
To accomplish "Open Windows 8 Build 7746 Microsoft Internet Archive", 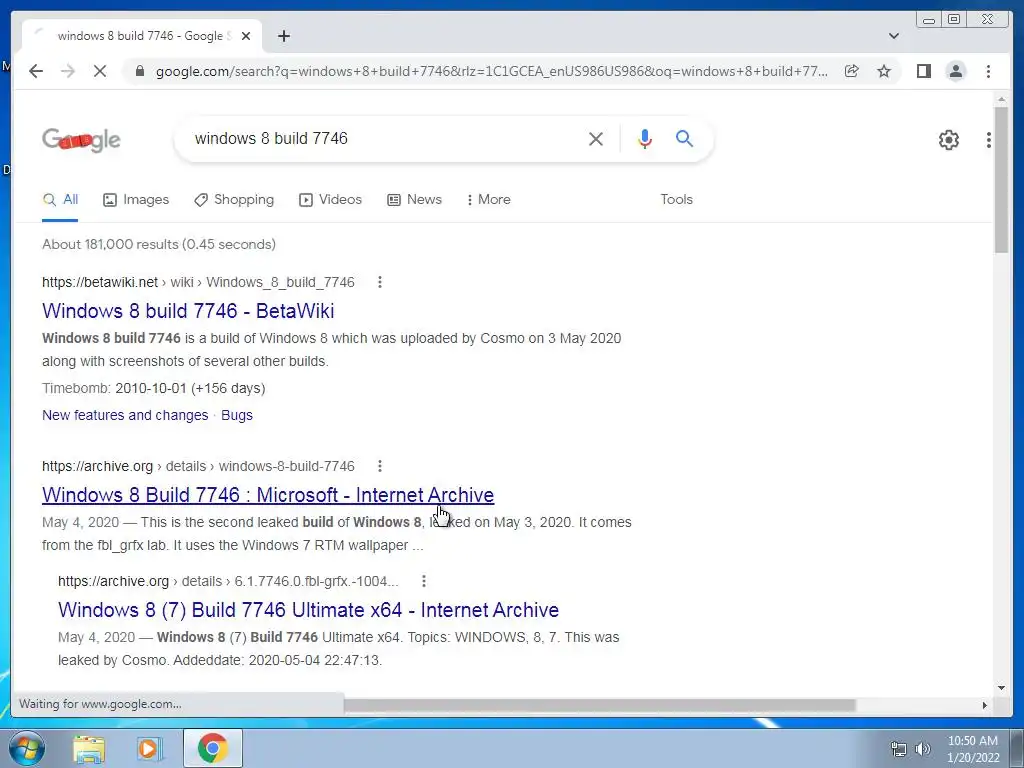I will pyautogui.click(x=268, y=495).
